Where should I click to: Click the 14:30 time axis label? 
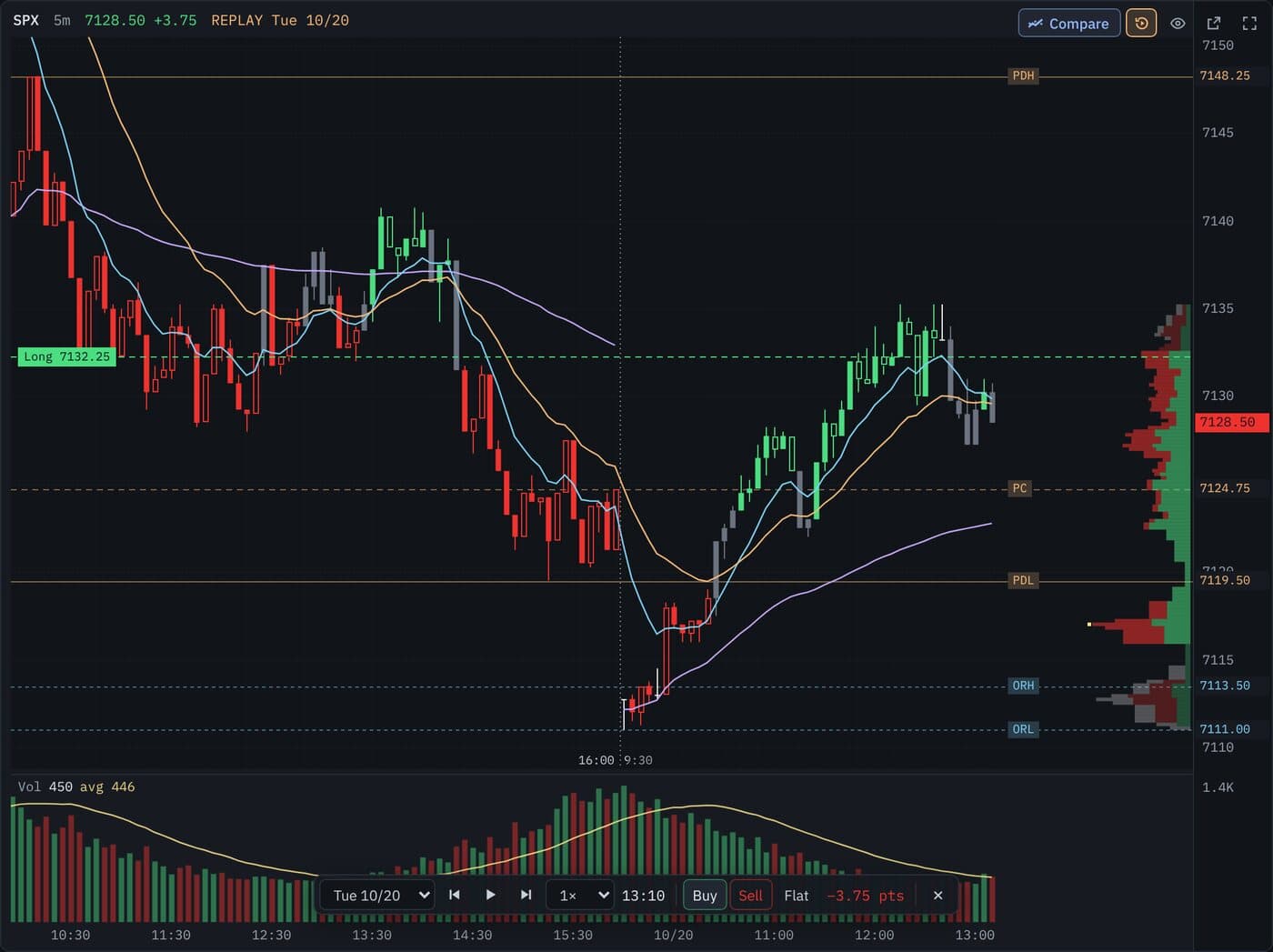tap(472, 935)
